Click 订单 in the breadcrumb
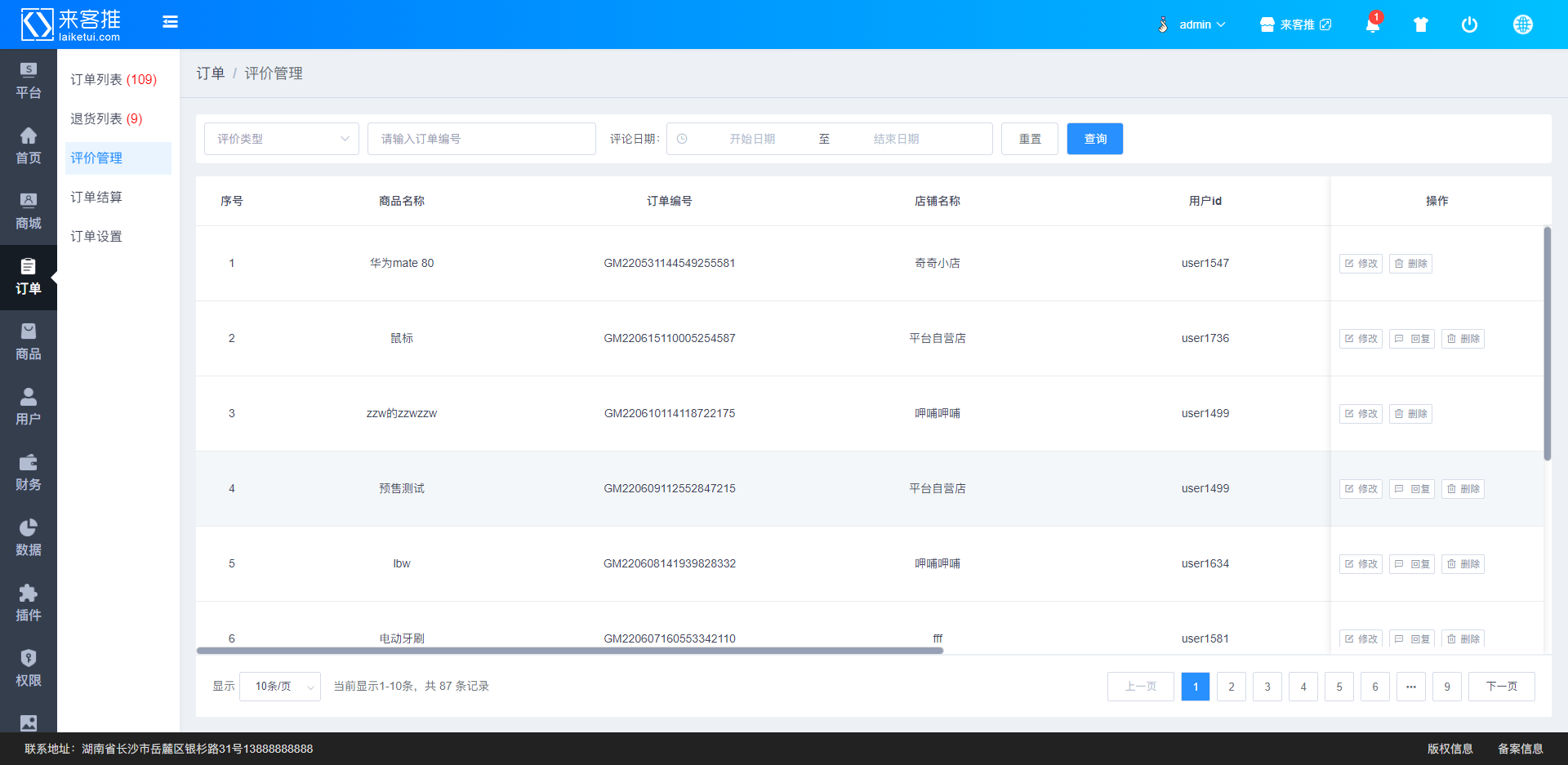Viewport: 1568px width, 765px height. (x=210, y=73)
